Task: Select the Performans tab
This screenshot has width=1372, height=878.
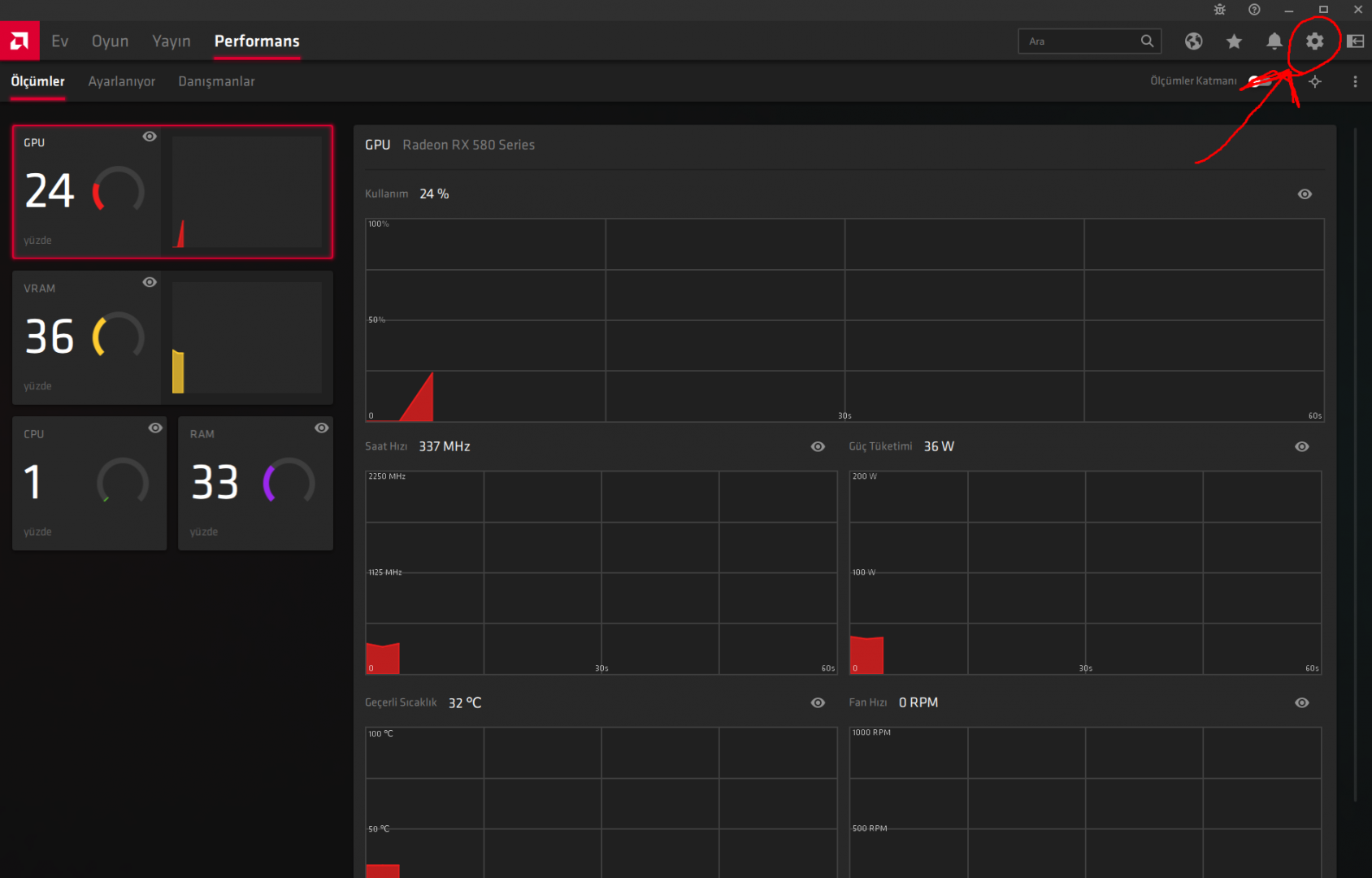Action: pos(257,41)
